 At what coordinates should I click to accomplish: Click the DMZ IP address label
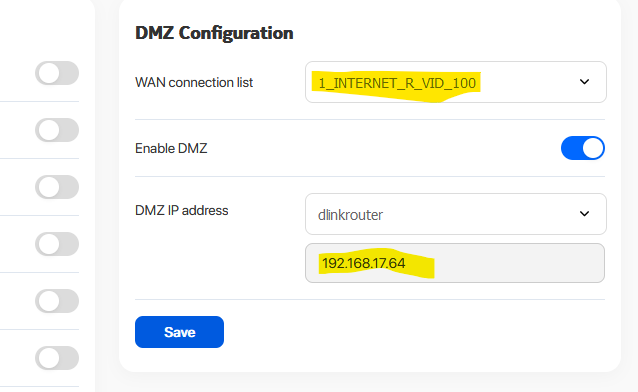point(181,210)
